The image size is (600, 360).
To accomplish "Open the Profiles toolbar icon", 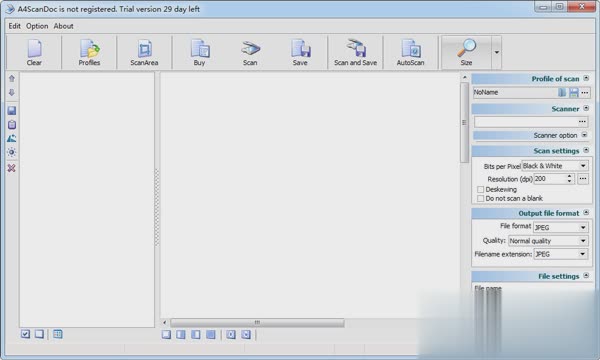I will click(89, 52).
